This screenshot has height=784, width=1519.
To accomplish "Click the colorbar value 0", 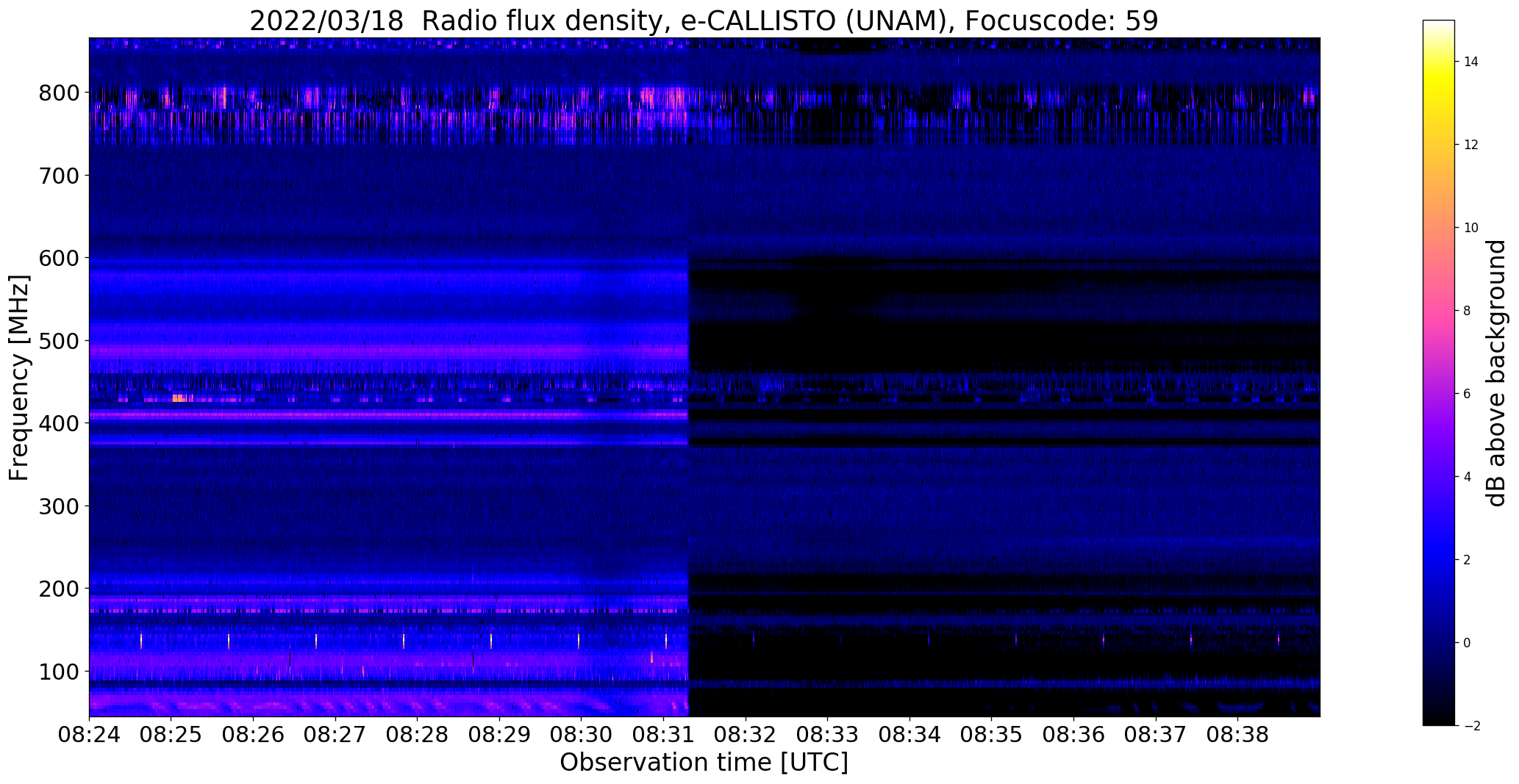I will pos(1468,643).
